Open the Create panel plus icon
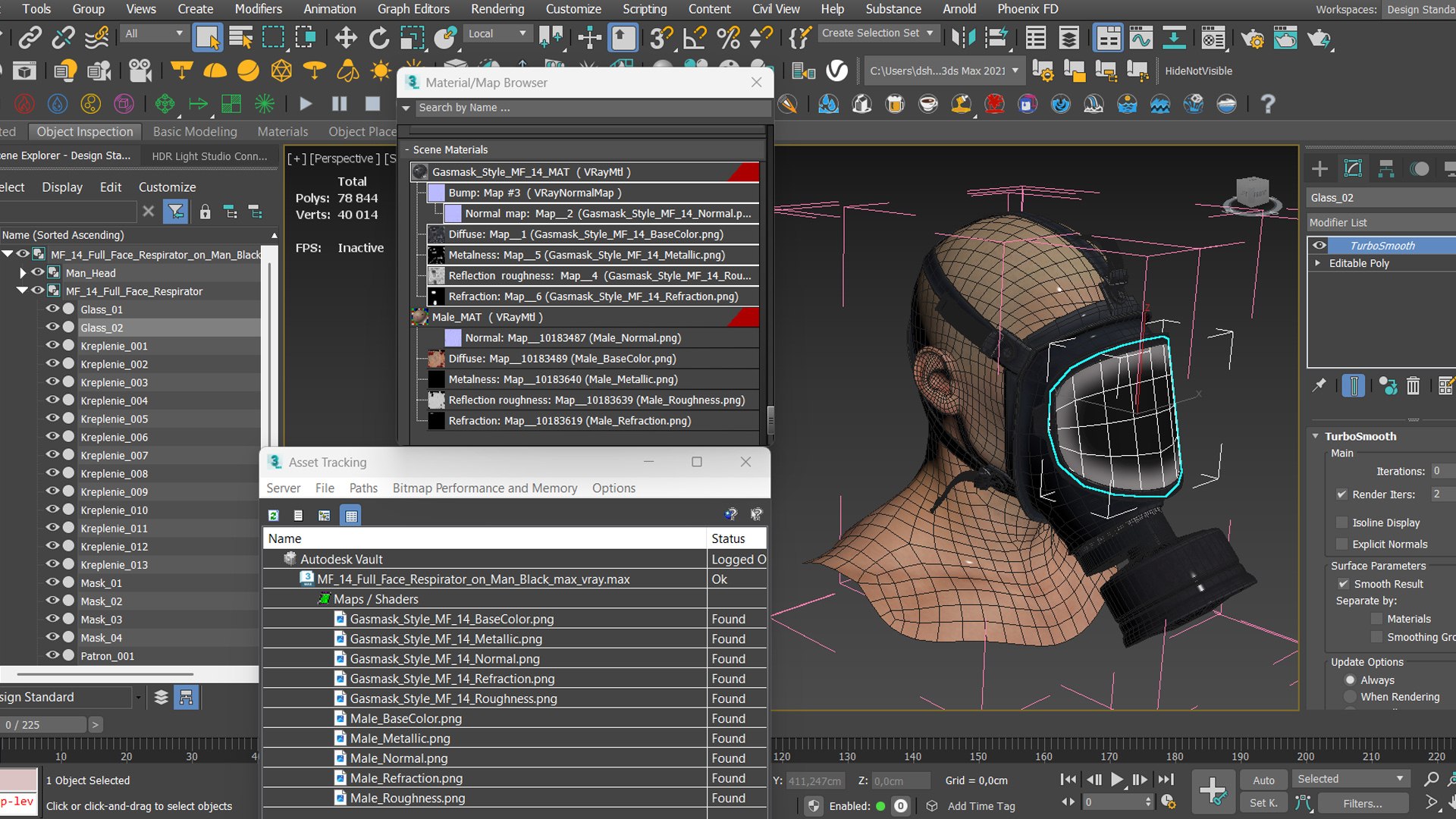 pos(1319,168)
